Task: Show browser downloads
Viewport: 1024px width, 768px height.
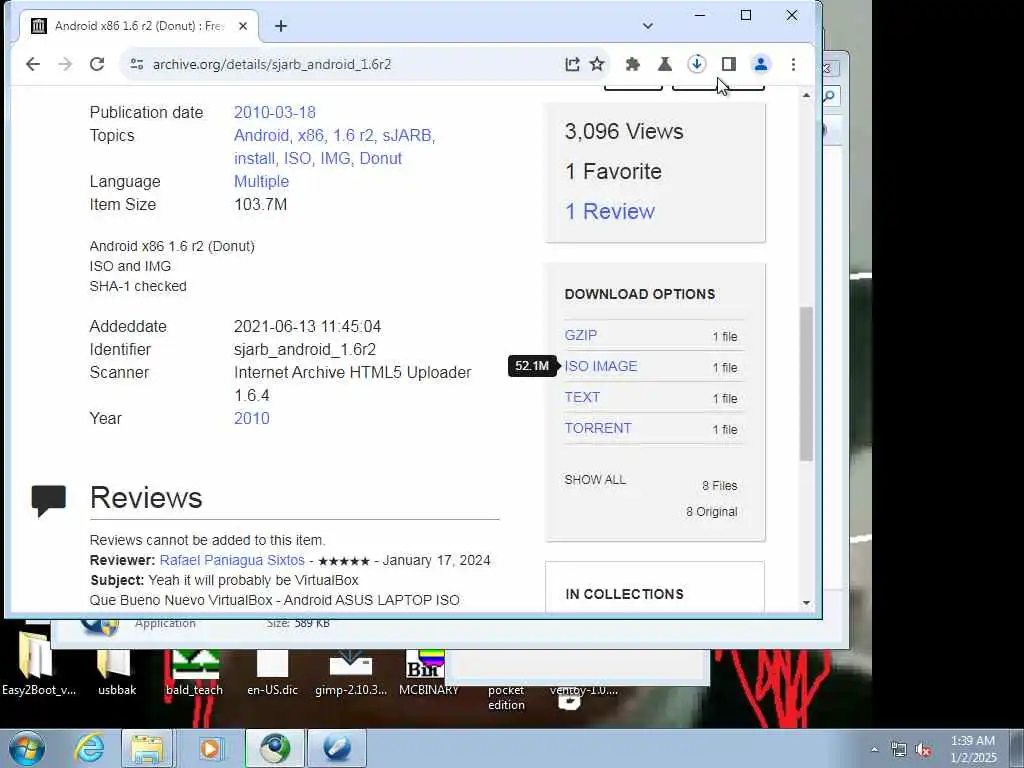Action: 696,64
